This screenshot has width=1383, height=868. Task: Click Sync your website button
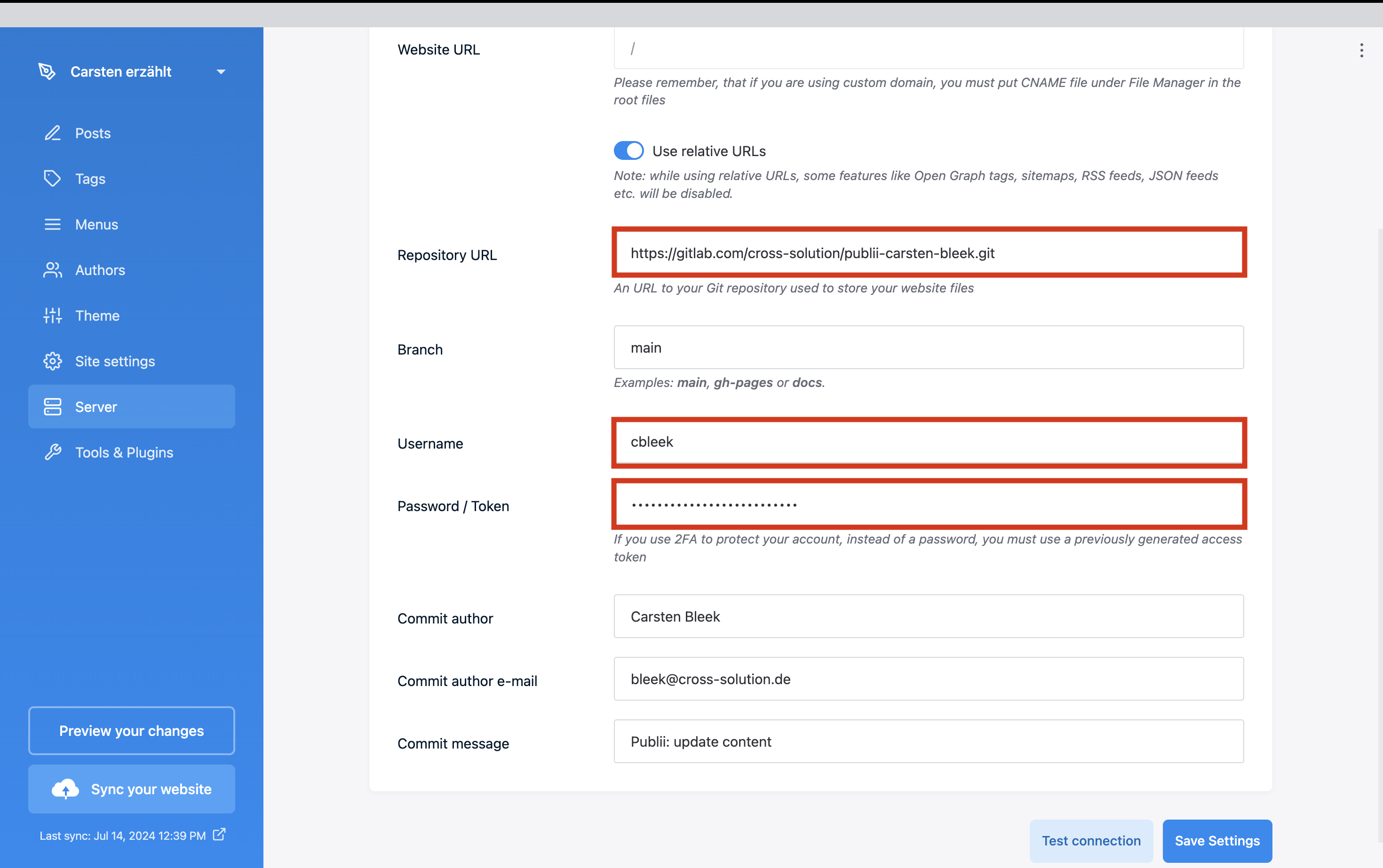click(x=132, y=789)
